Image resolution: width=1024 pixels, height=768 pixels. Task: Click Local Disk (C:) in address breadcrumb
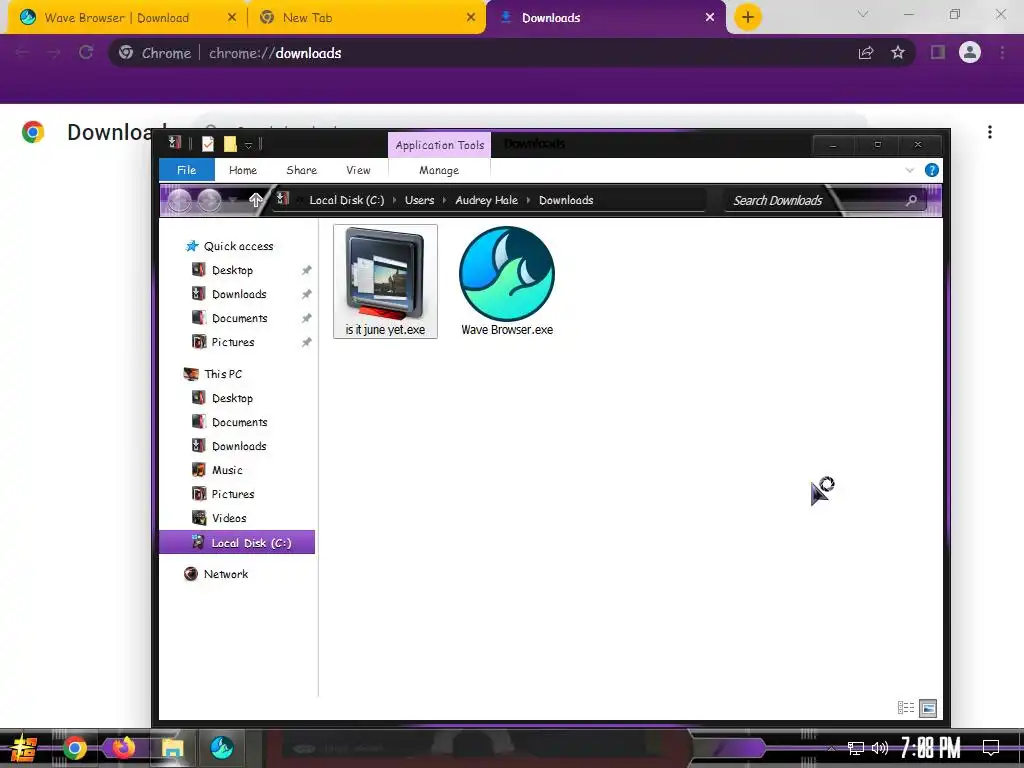(347, 200)
